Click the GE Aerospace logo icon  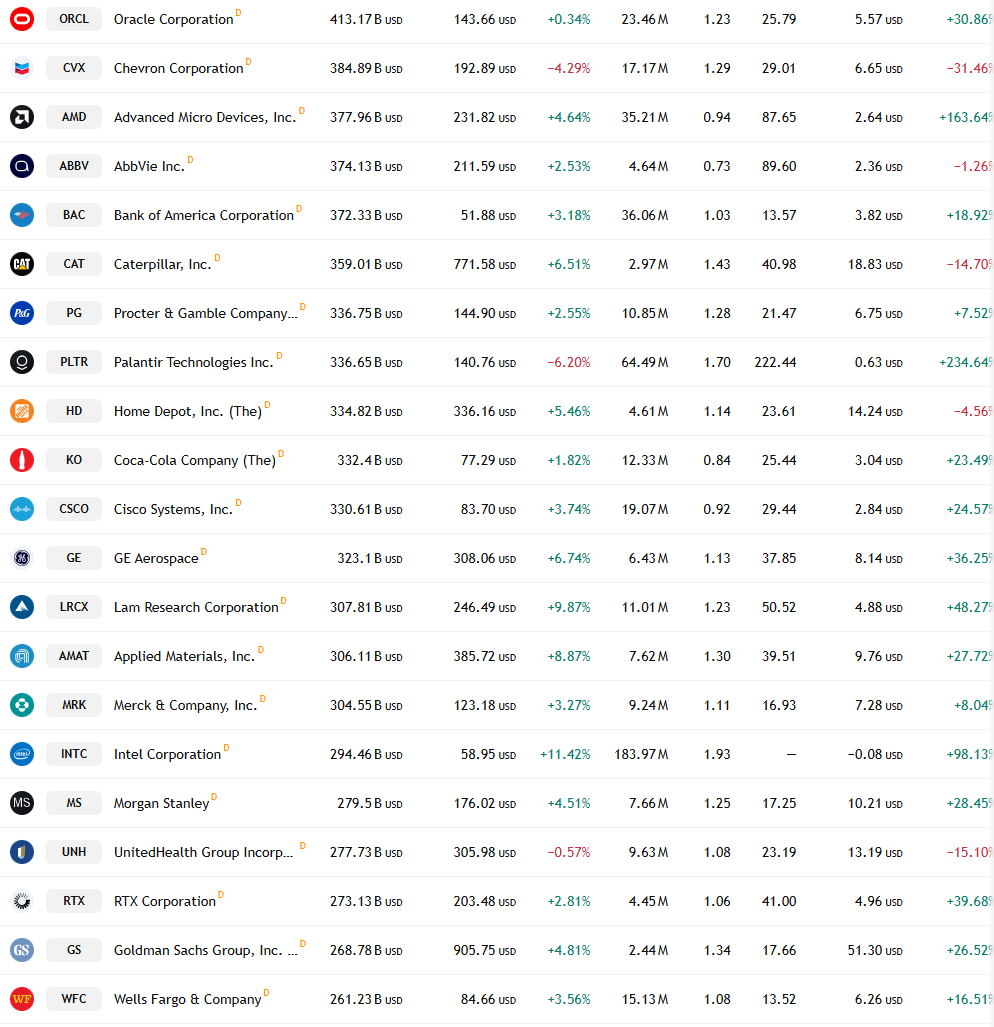click(22, 558)
